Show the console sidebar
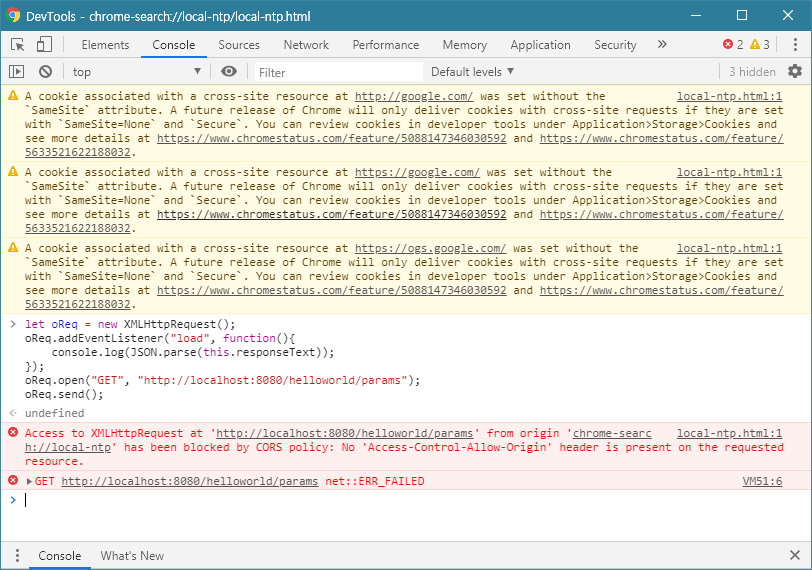The height and width of the screenshot is (570, 812). [17, 71]
